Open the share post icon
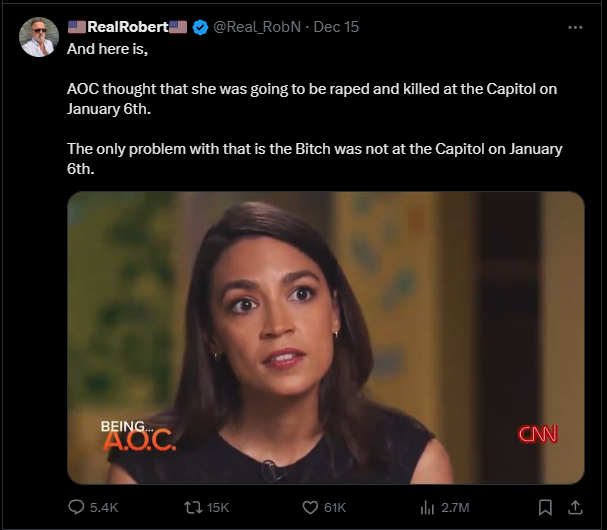The image size is (607, 530). [575, 507]
